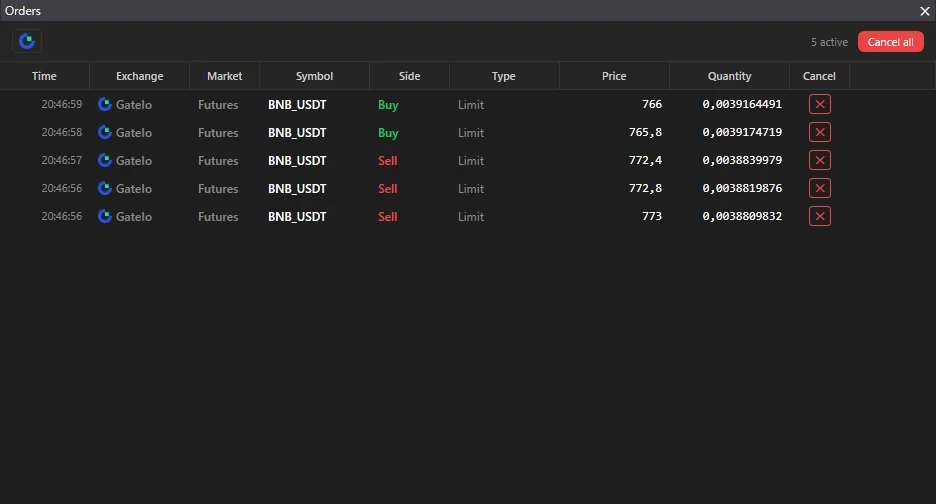
Task: Click the price 772,4 cell
Action: click(x=645, y=160)
